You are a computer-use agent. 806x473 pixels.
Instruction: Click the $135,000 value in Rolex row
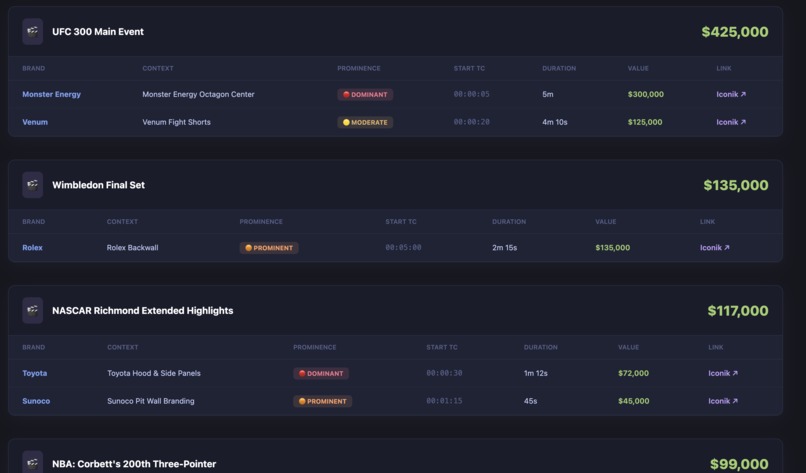(x=612, y=247)
